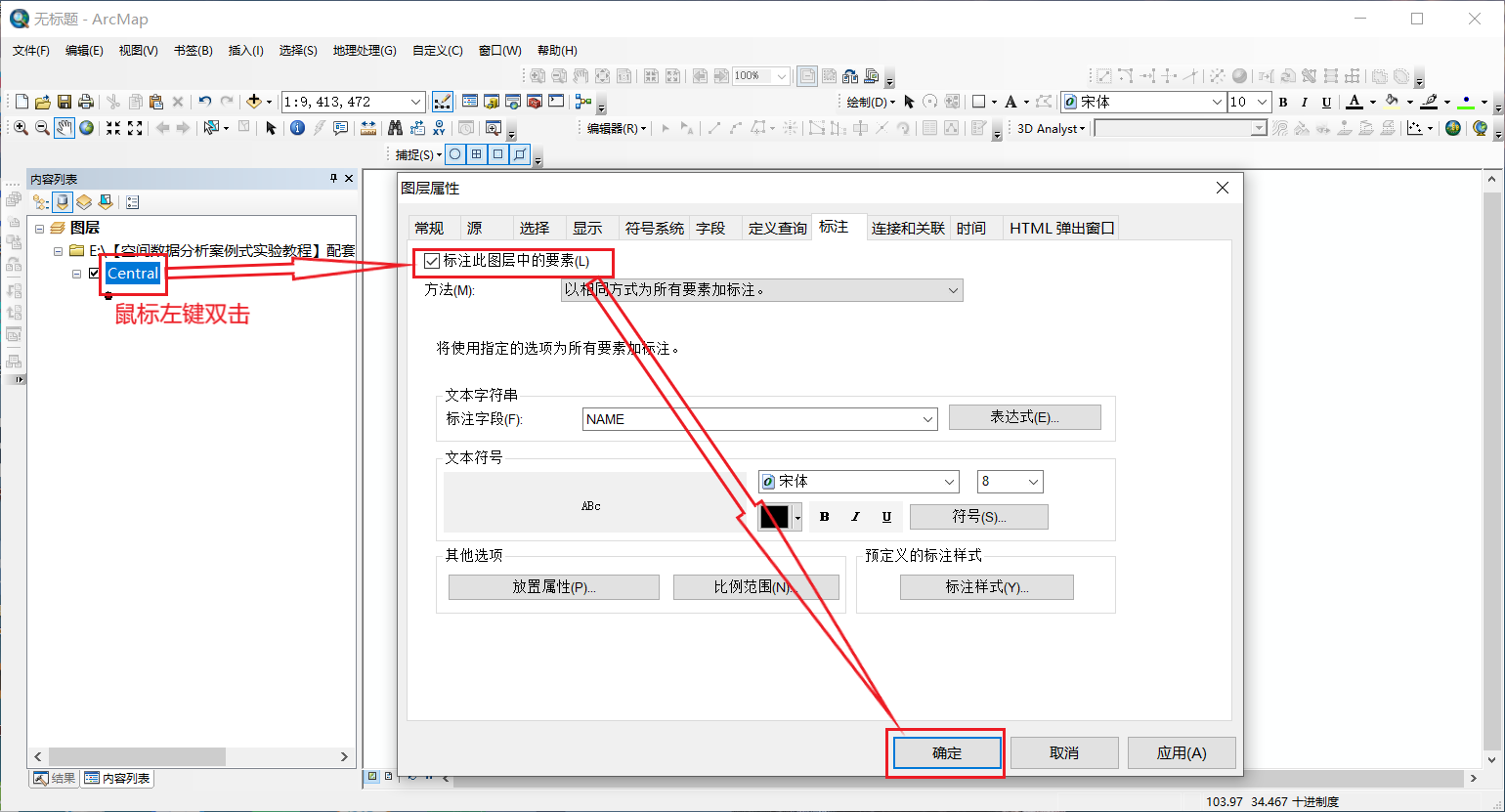Open Draw toolbar font name dropdown
The image size is (1505, 812).
[x=1217, y=102]
